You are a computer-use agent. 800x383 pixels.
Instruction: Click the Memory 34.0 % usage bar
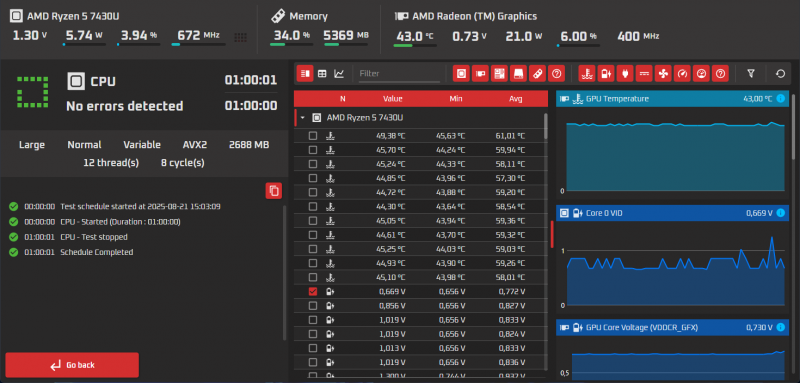pyautogui.click(x=291, y=45)
